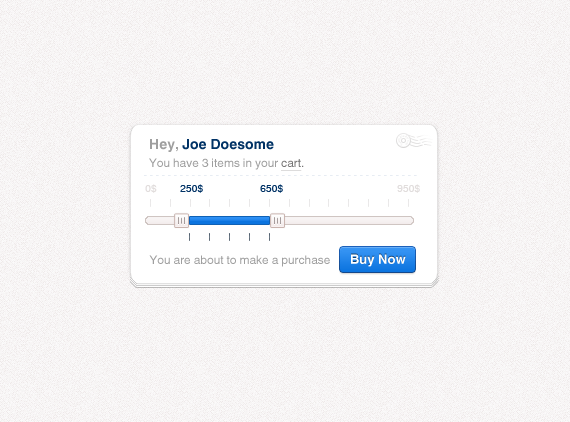The height and width of the screenshot is (422, 570).
Task: Click the postmark stamp icon on the card
Action: 414,141
